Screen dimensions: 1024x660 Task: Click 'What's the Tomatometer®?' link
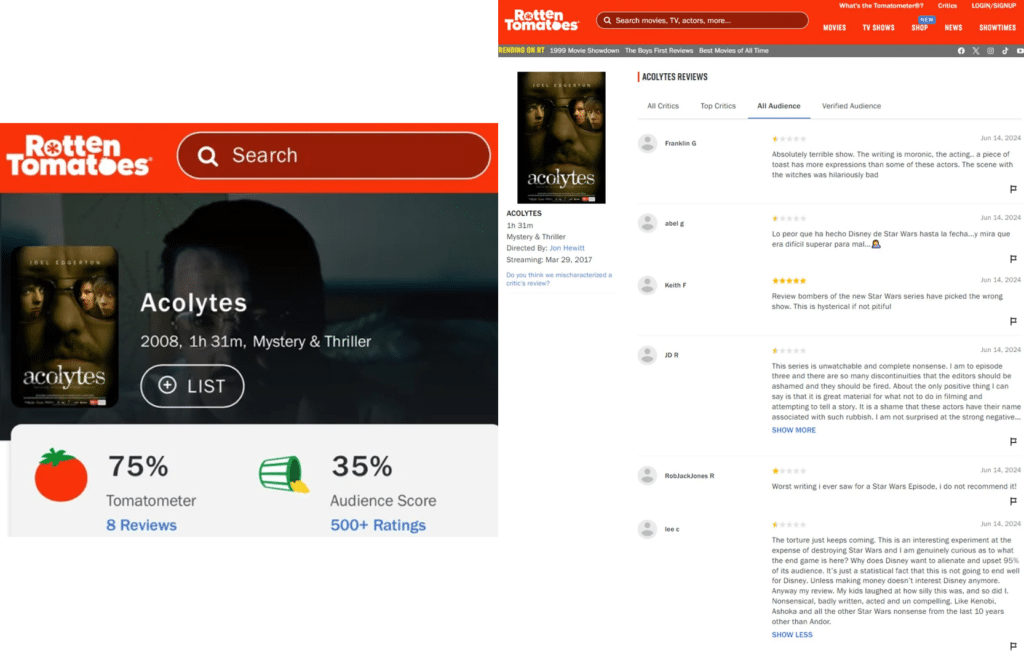point(881,5)
